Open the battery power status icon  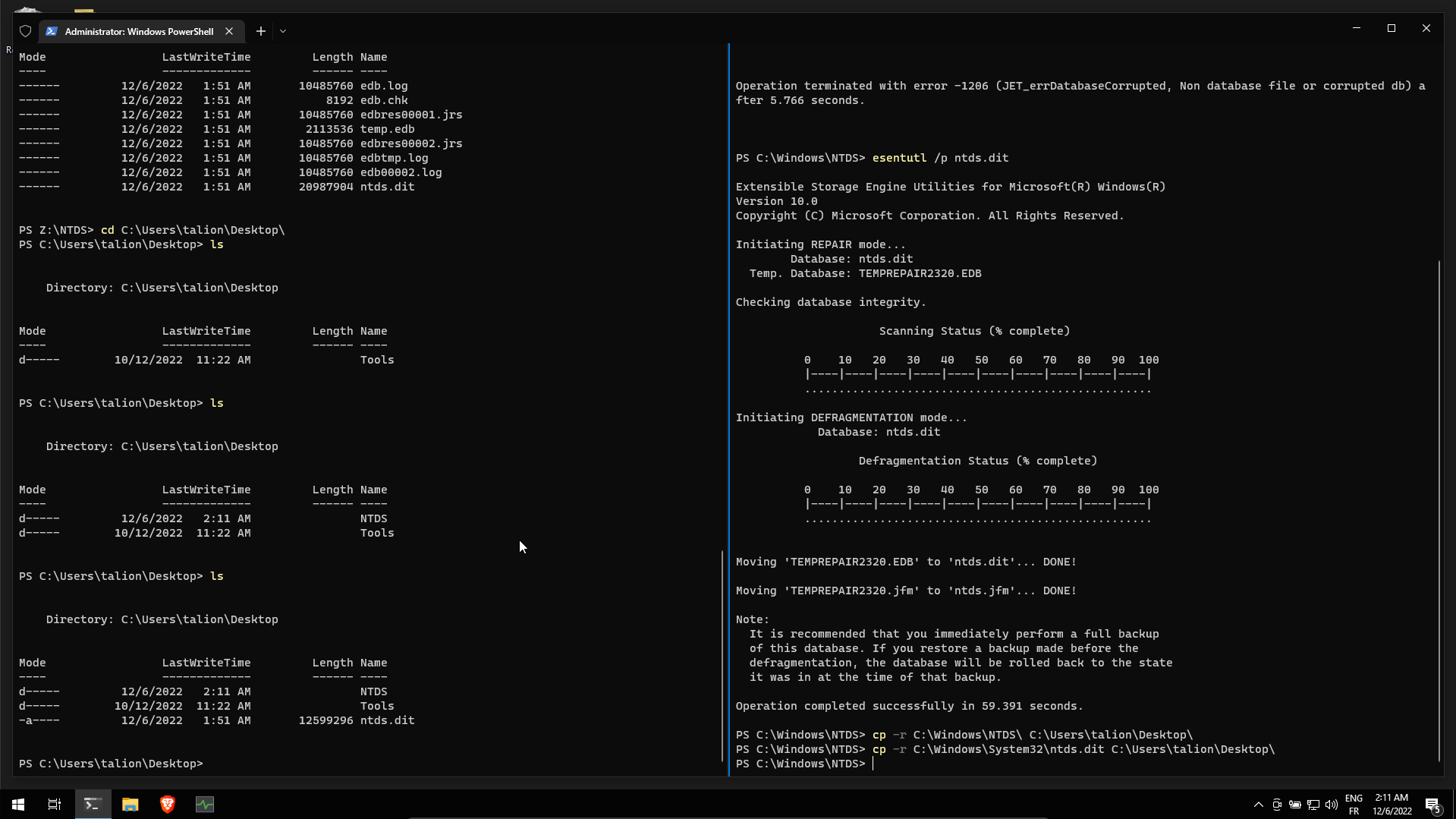pyautogui.click(x=1295, y=805)
